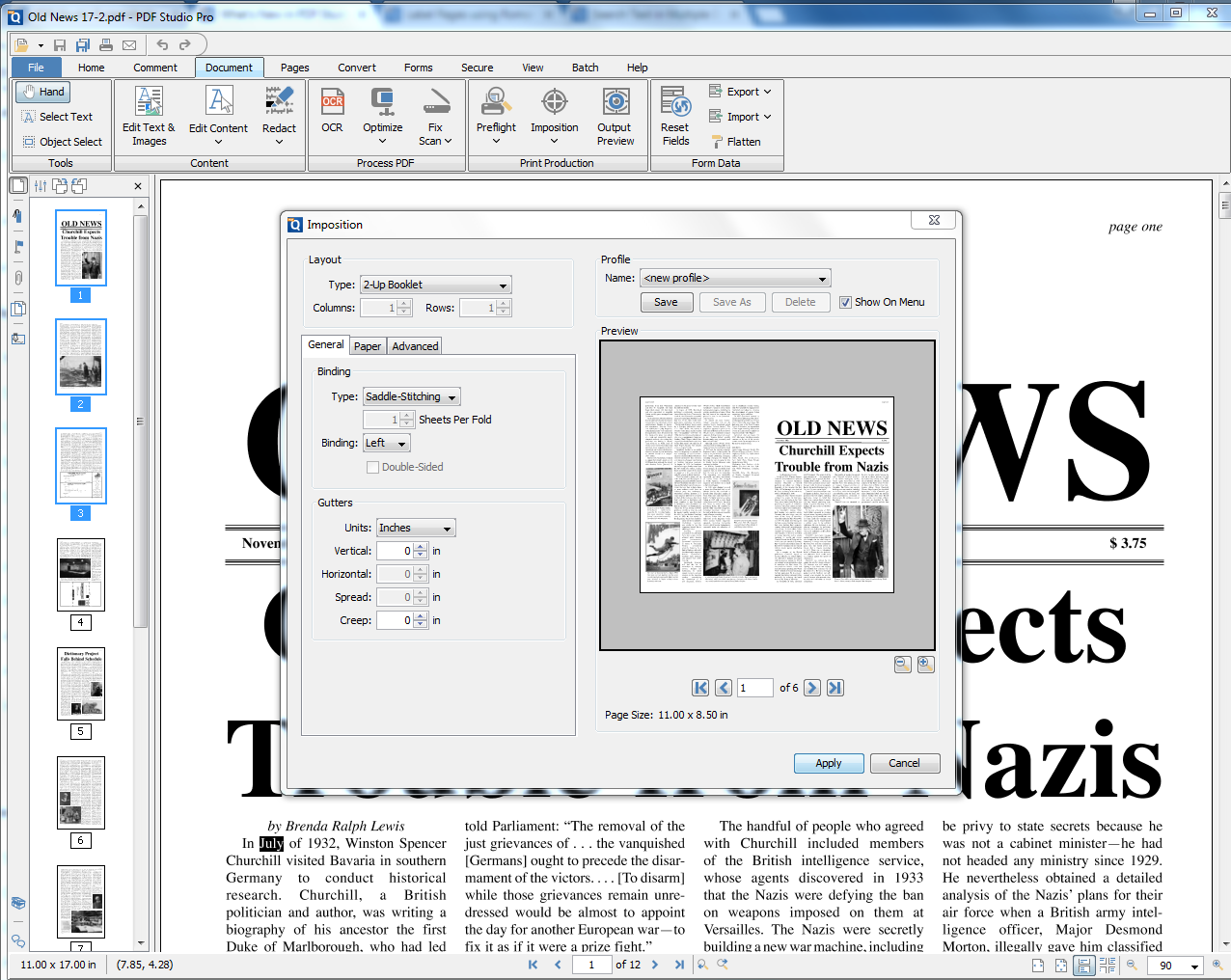Open the Binding Left dropdown

pyautogui.click(x=387, y=443)
